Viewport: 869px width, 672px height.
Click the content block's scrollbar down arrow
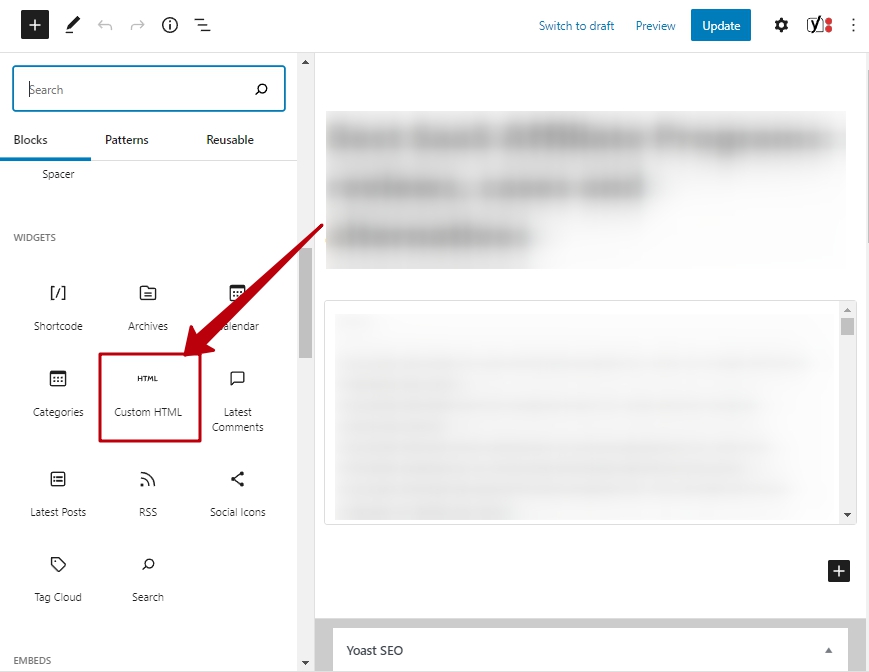(x=848, y=515)
